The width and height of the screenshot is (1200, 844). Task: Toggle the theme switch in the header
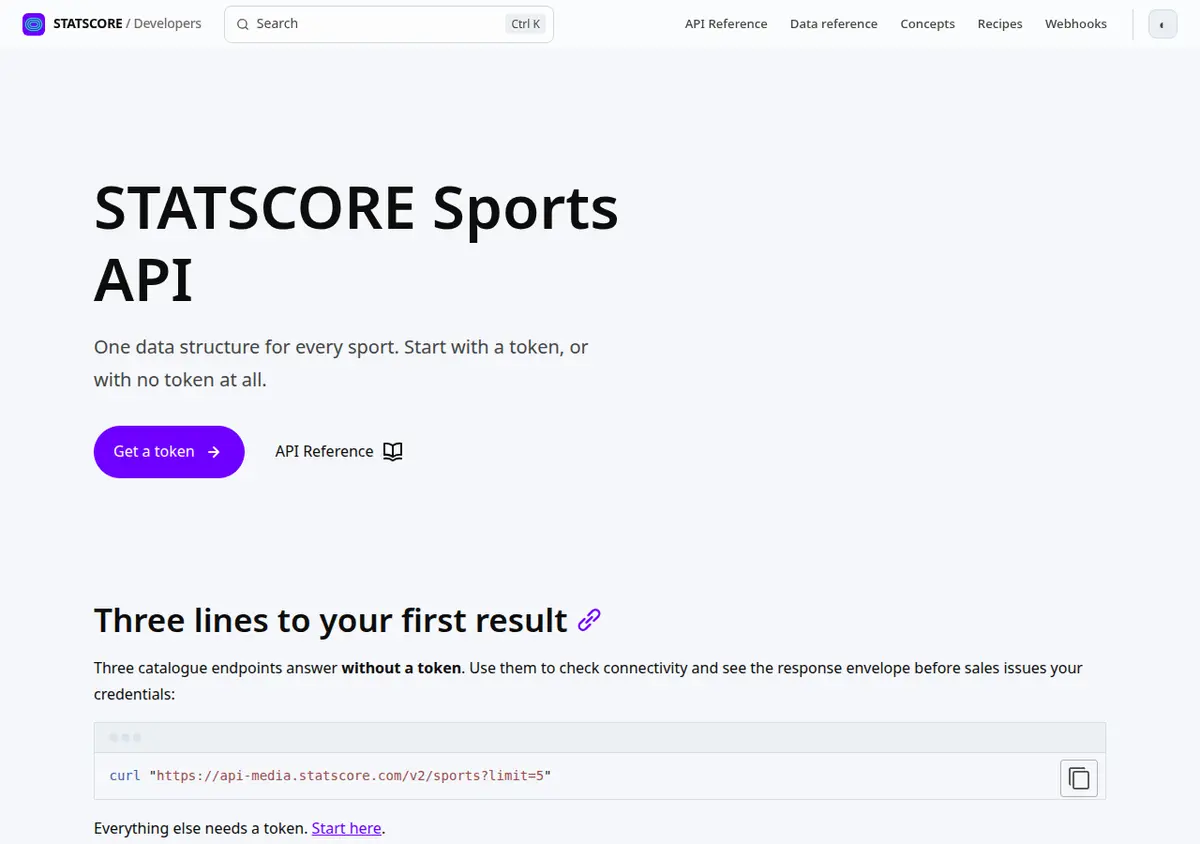point(1162,24)
